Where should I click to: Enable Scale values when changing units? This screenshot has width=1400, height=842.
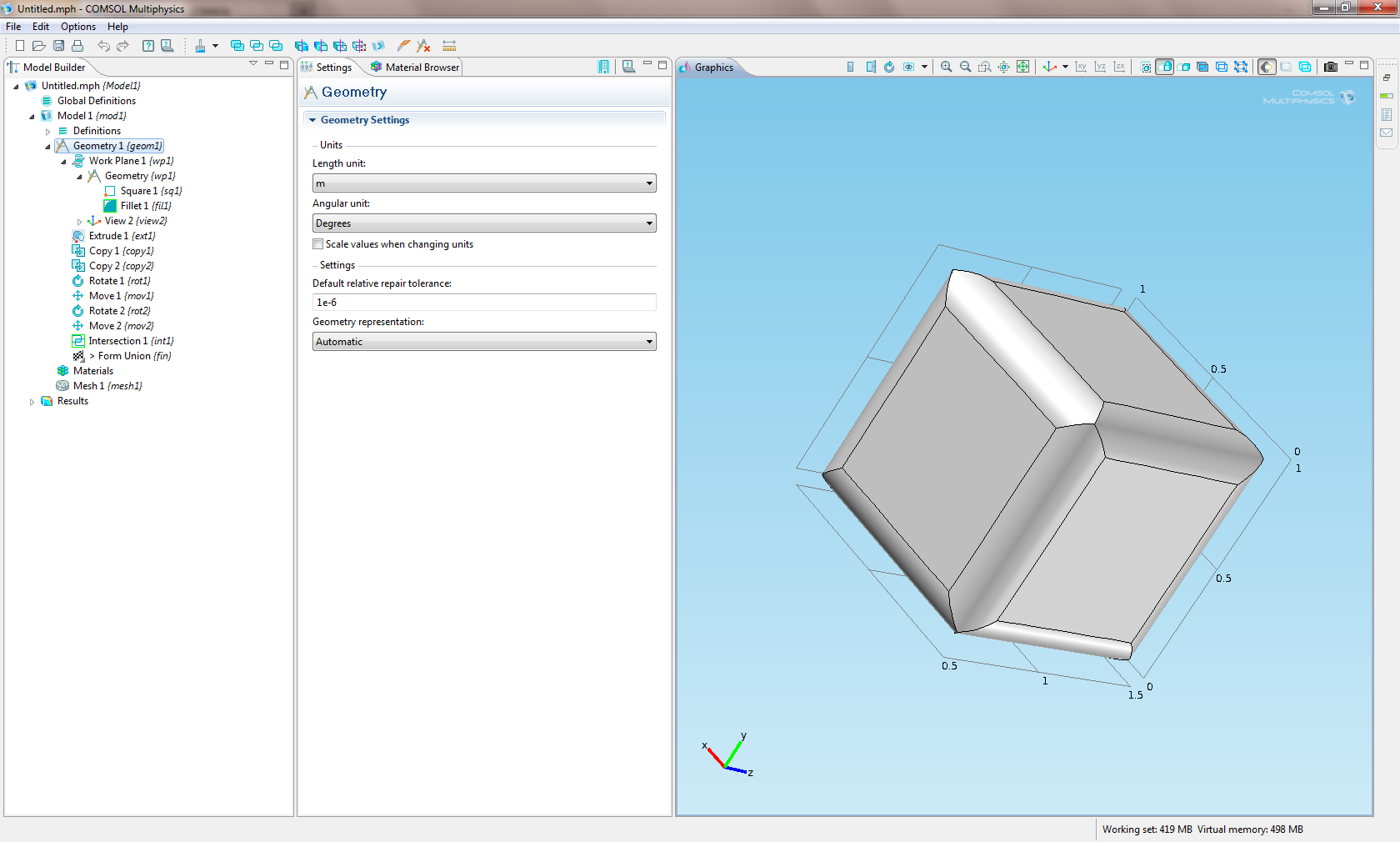318,244
